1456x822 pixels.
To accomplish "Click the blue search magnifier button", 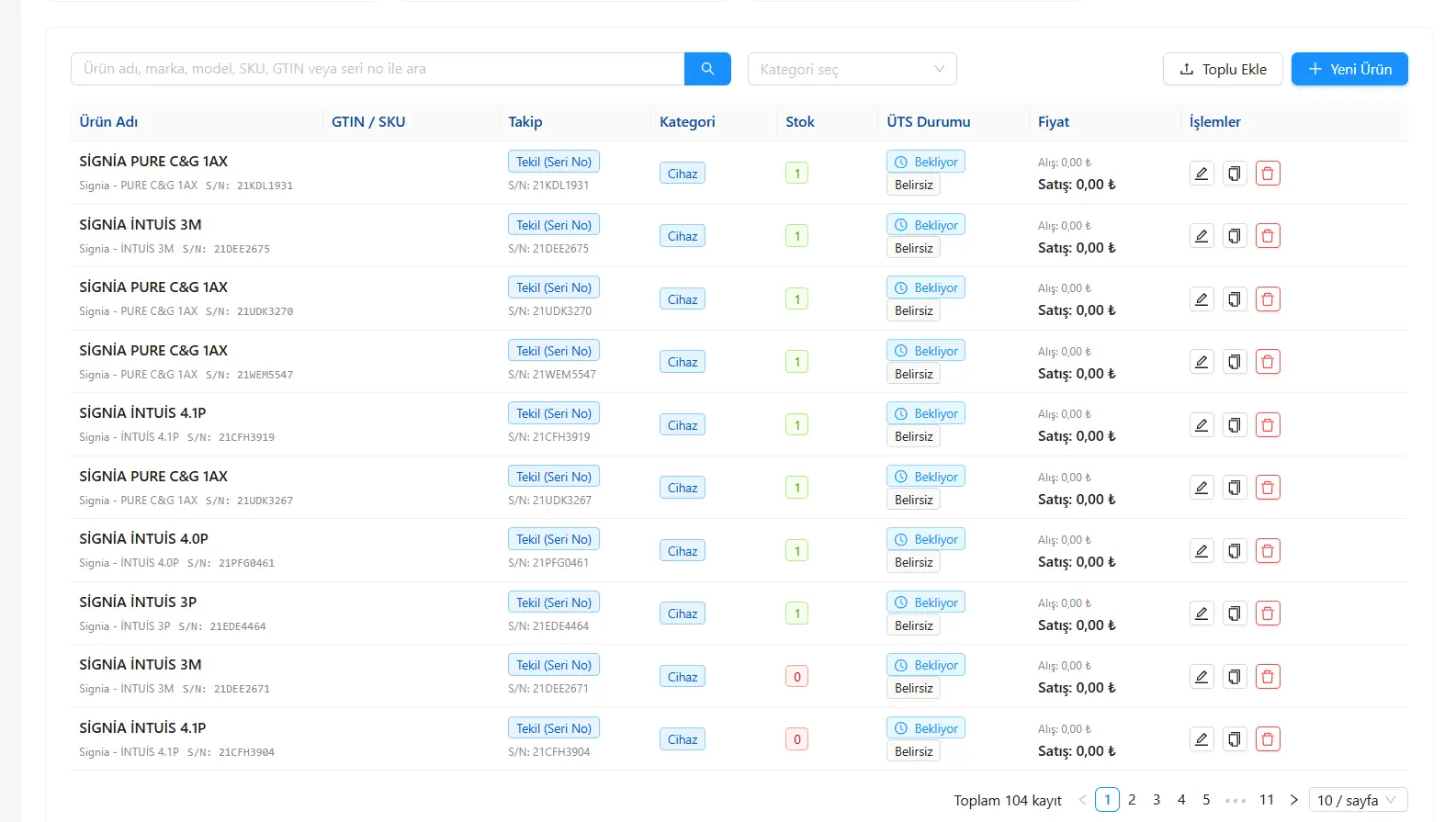I will 707,69.
